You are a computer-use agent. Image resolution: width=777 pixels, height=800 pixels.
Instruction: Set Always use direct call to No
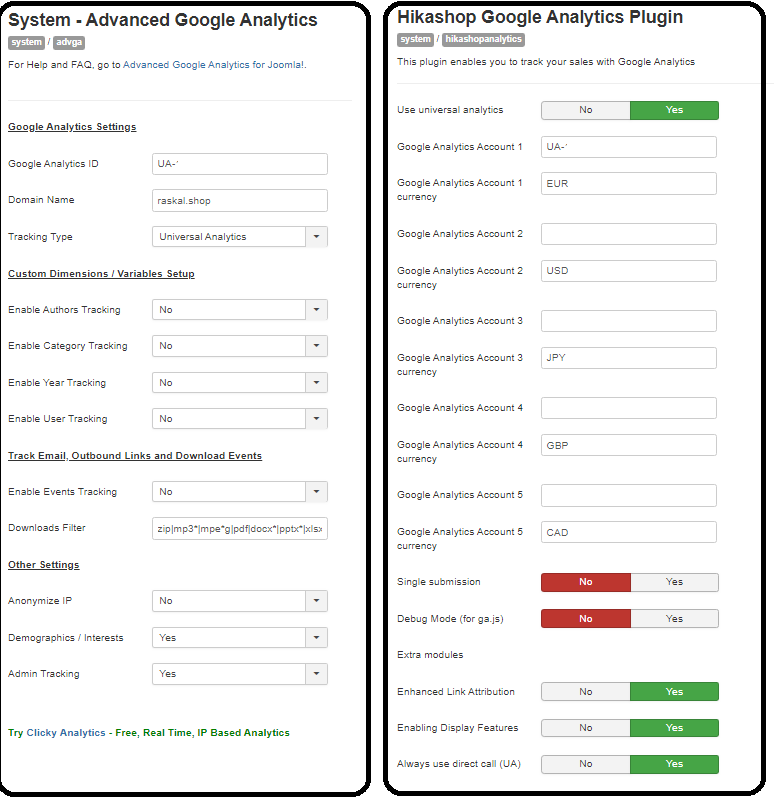(586, 764)
